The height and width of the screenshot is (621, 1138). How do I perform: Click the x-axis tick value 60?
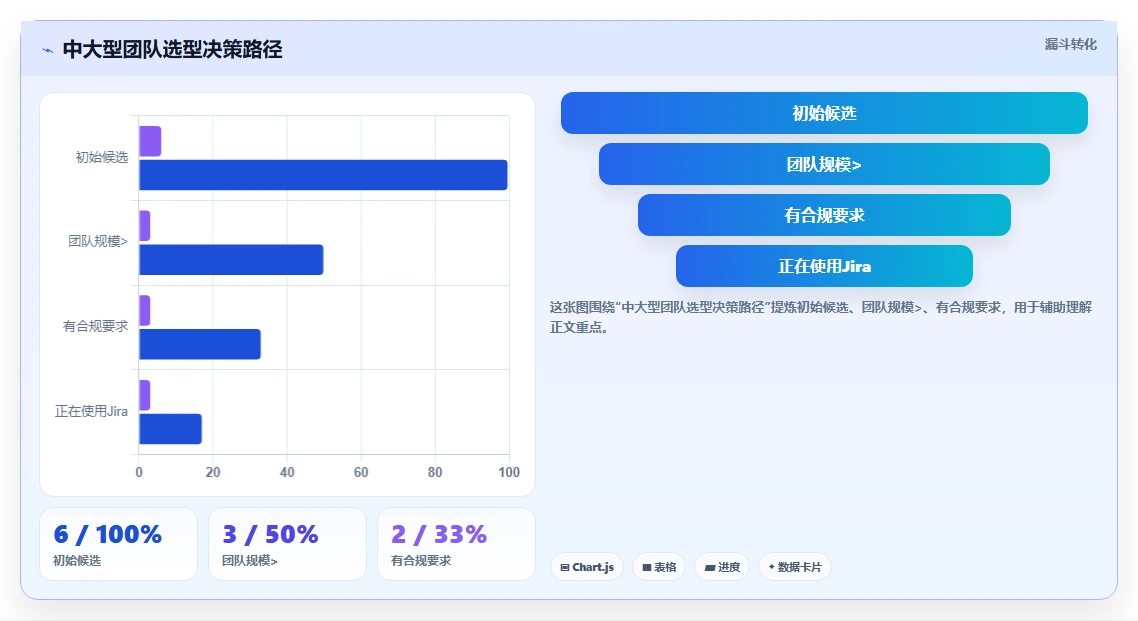361,472
